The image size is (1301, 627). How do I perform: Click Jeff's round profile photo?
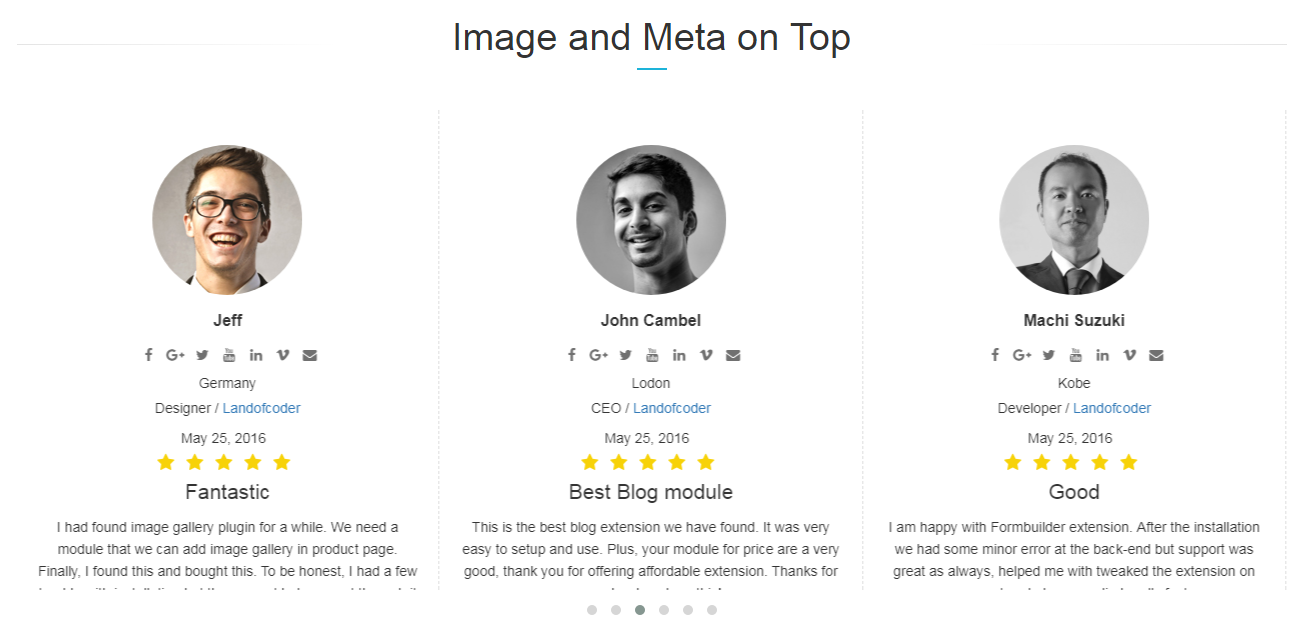[x=227, y=220]
